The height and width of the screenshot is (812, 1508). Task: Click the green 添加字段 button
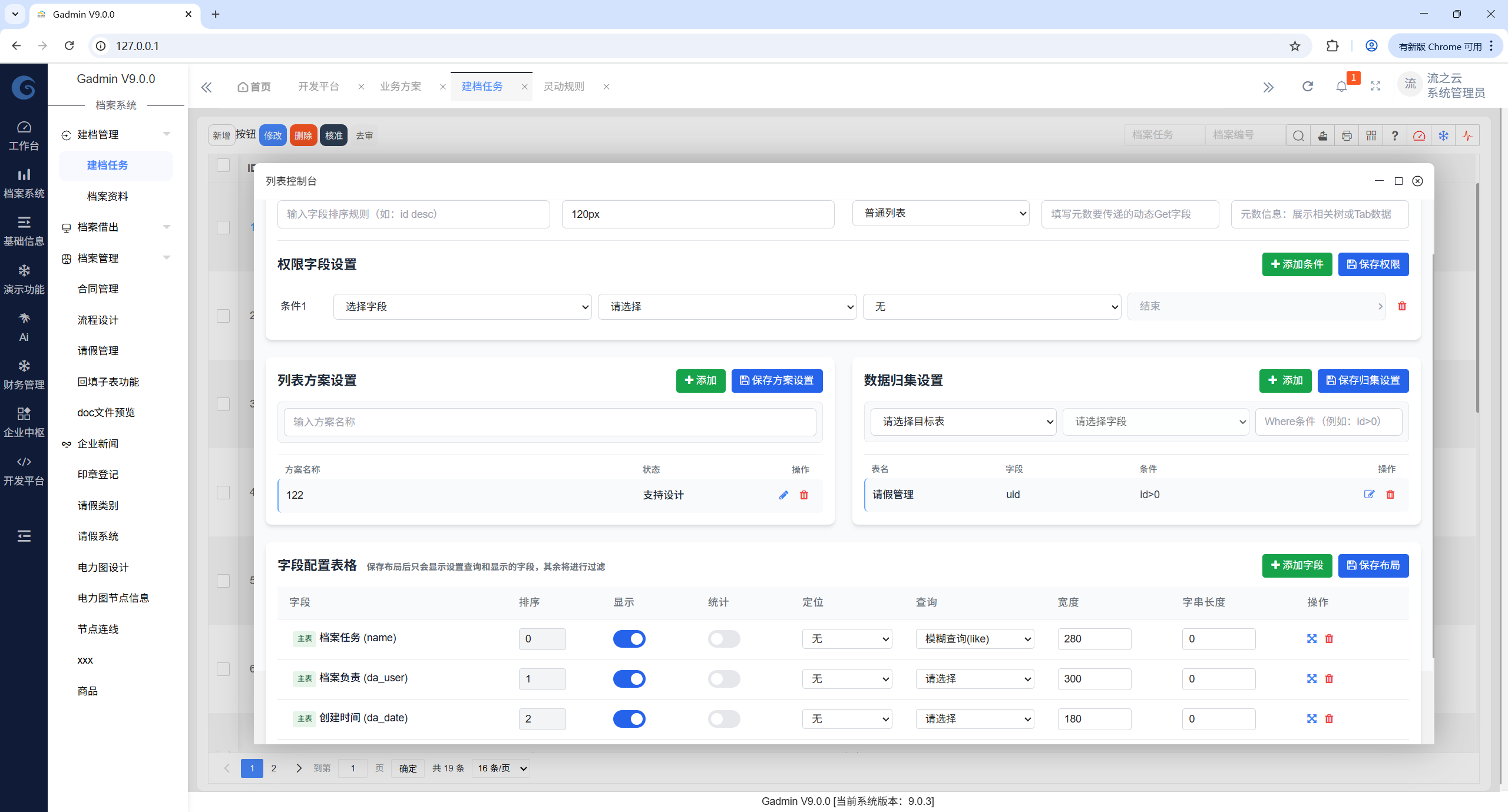coord(1297,565)
